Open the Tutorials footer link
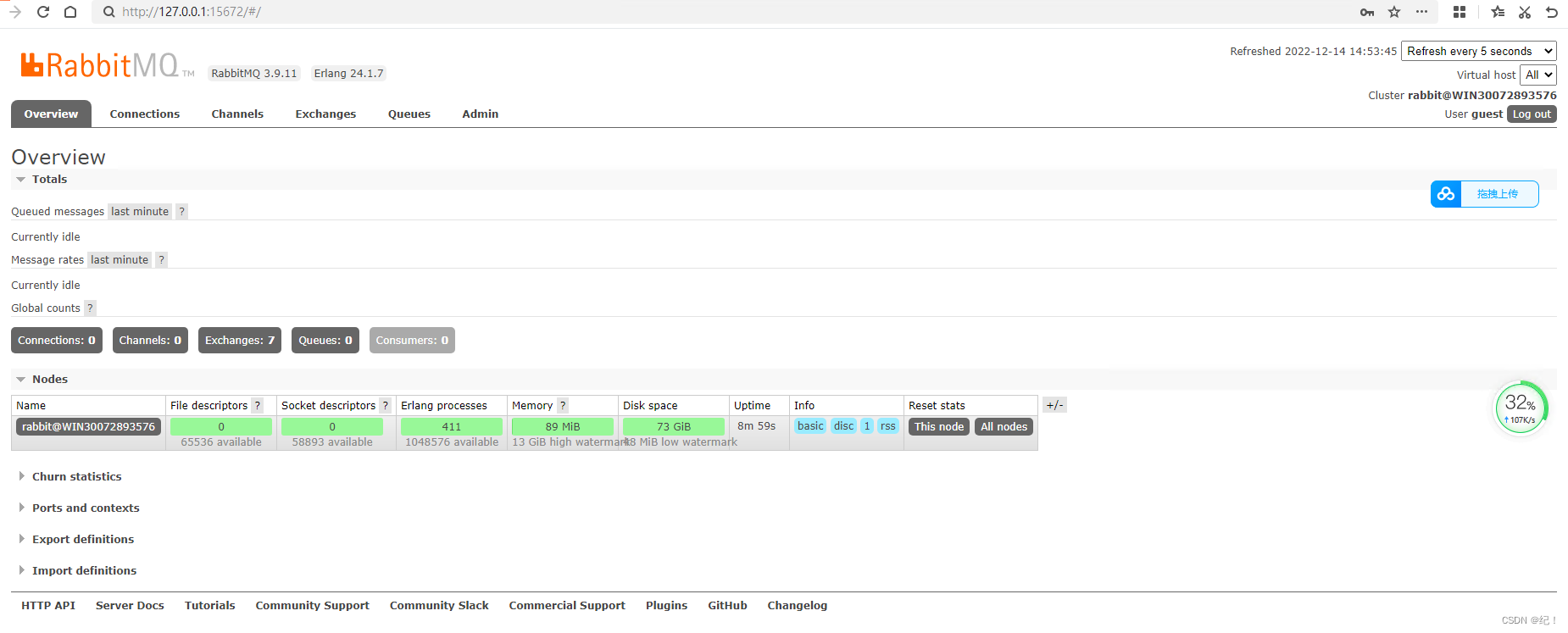Viewport: 1568px width, 633px height. [210, 606]
